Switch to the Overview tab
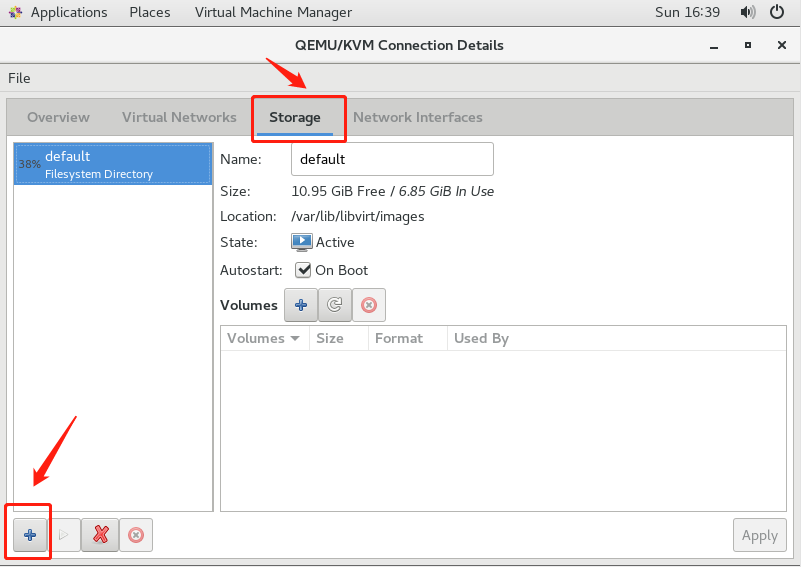 [58, 118]
